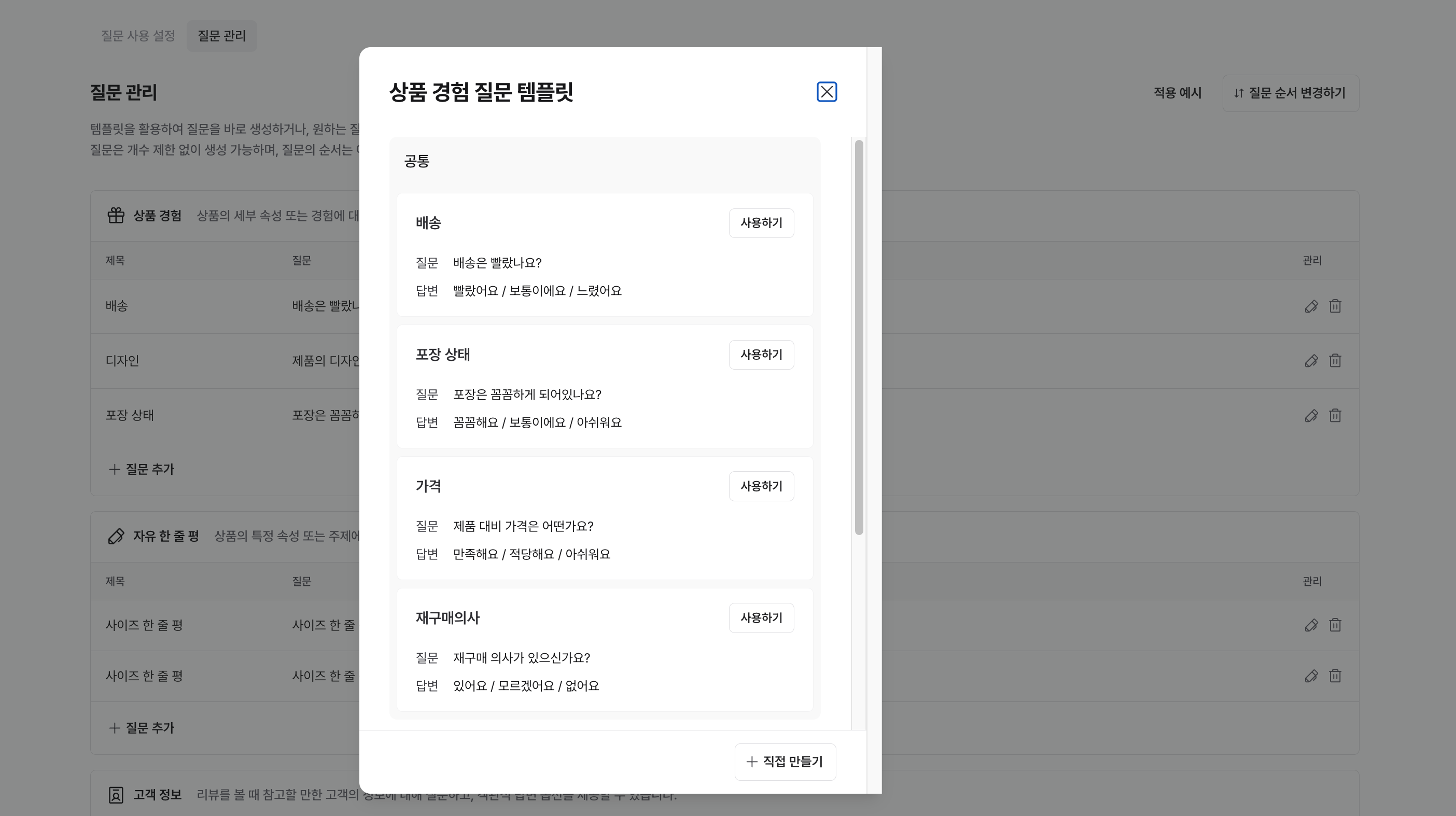Screen dimensions: 1456x816
Task: Click the template dialog vertical scrollbar
Action: [x=859, y=337]
